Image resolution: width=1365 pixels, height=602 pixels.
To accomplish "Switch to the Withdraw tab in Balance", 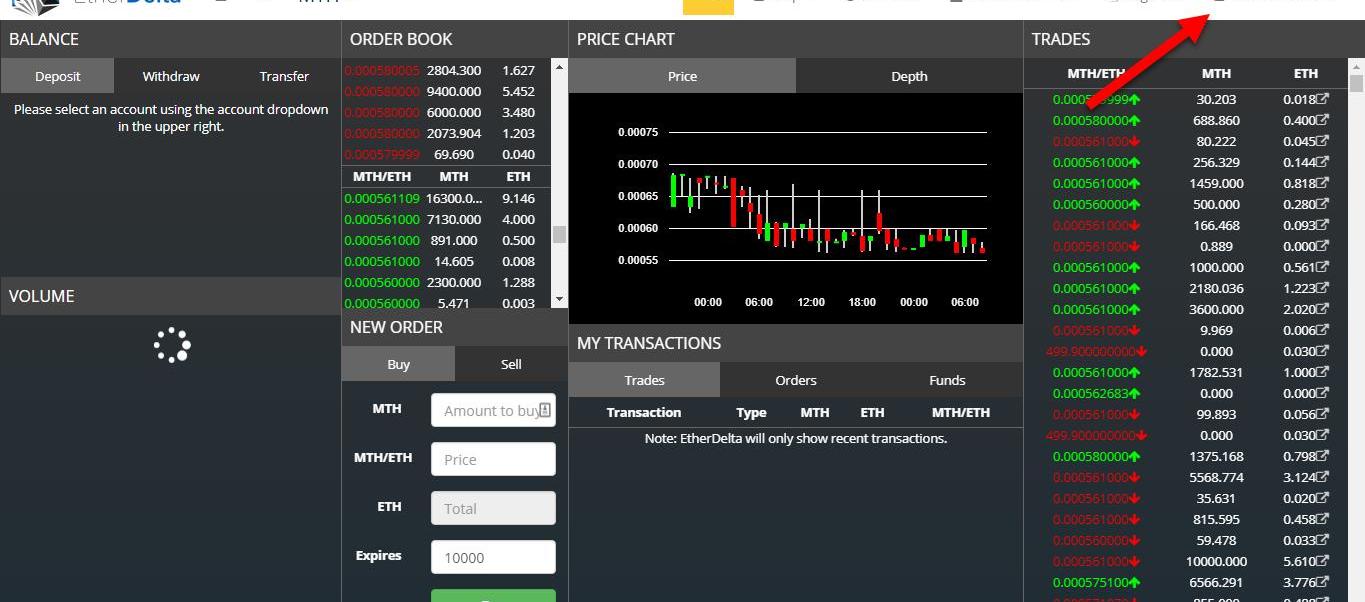I will (171, 76).
